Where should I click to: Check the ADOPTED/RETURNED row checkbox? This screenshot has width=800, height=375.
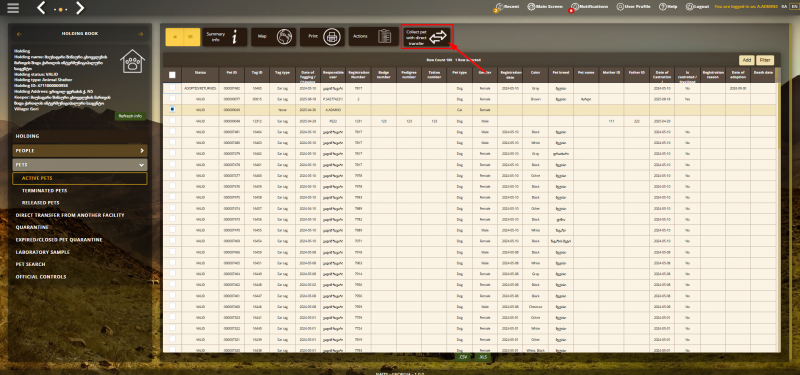[172, 88]
